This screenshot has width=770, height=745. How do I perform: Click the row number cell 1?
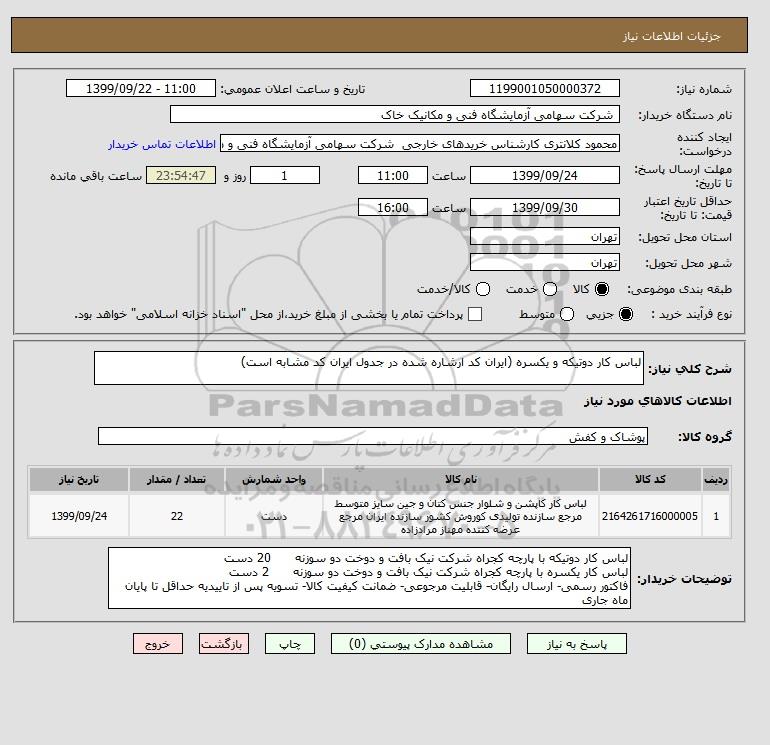716,516
